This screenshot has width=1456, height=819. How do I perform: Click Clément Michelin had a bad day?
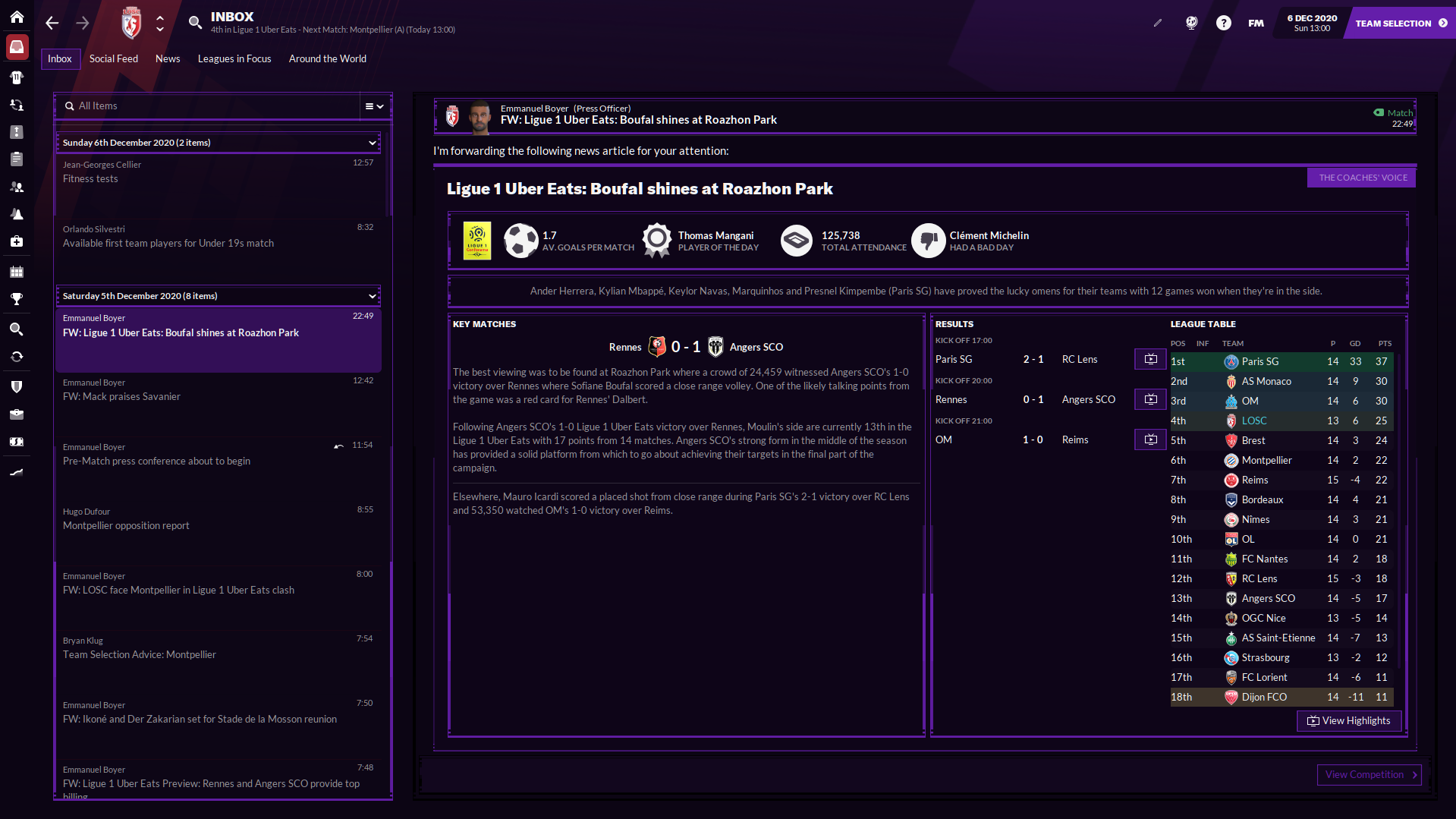point(989,235)
